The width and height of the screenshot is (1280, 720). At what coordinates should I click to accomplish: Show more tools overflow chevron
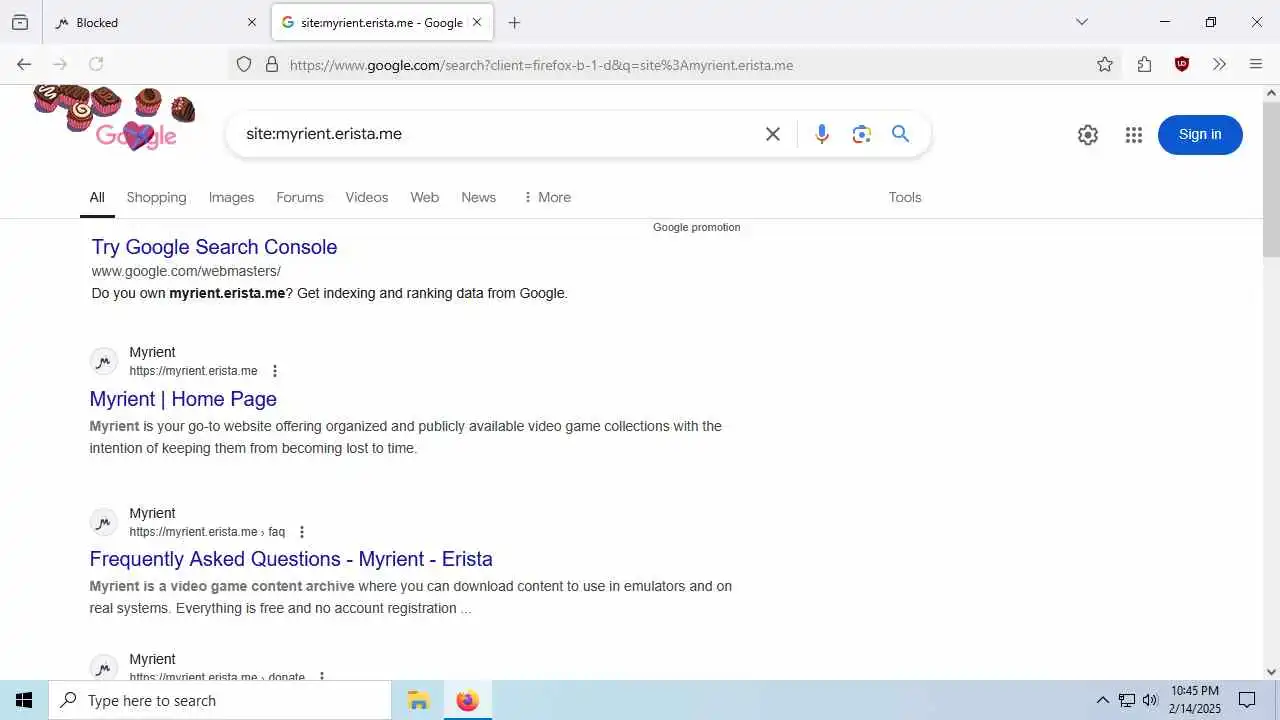[1219, 65]
